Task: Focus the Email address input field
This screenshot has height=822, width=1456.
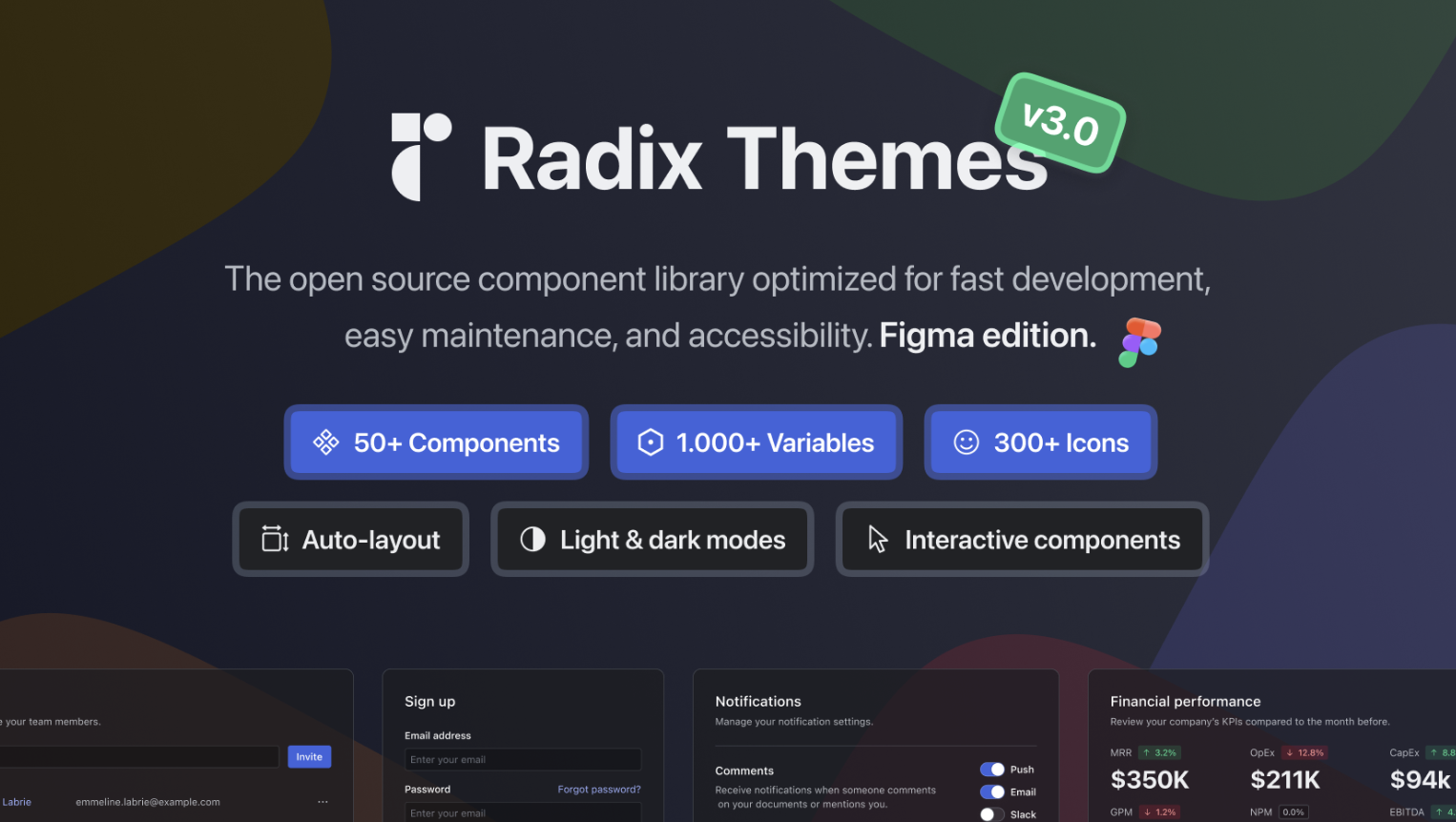Action: tap(523, 760)
